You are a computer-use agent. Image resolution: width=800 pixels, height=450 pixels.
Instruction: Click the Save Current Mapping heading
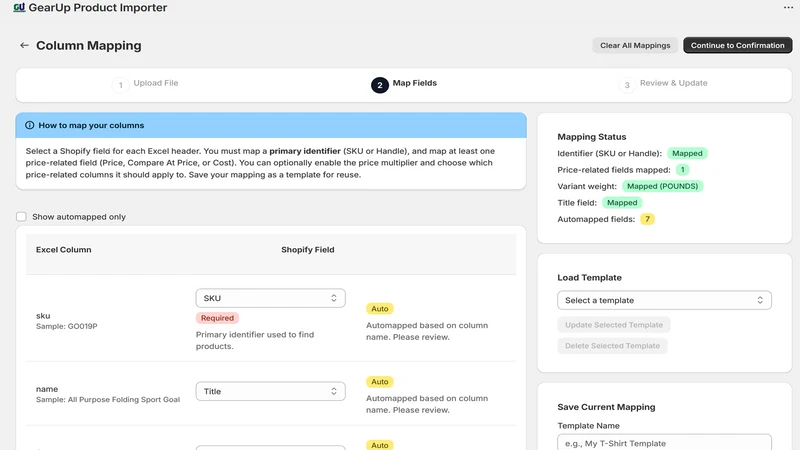pos(606,407)
